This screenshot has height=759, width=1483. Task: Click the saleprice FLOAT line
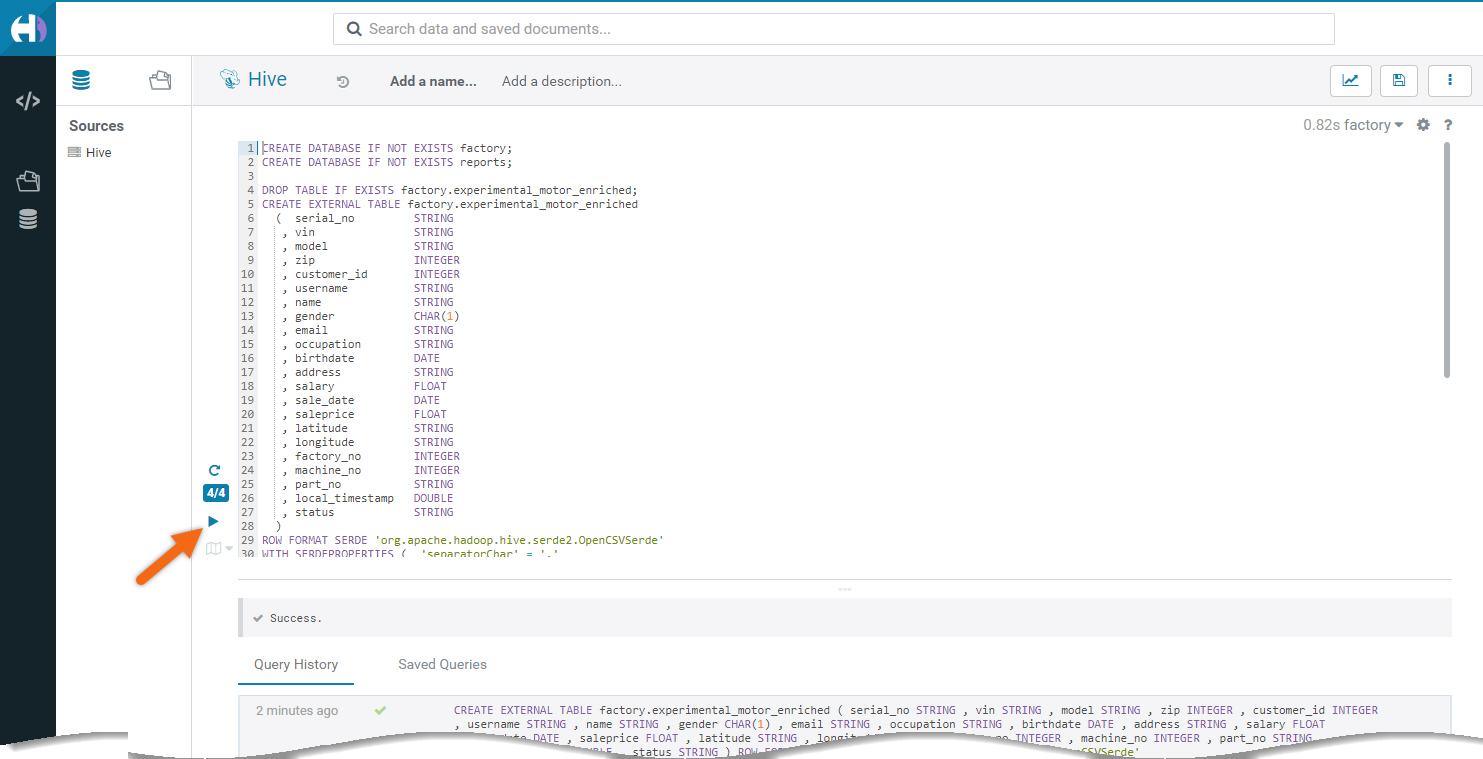pyautogui.click(x=364, y=414)
